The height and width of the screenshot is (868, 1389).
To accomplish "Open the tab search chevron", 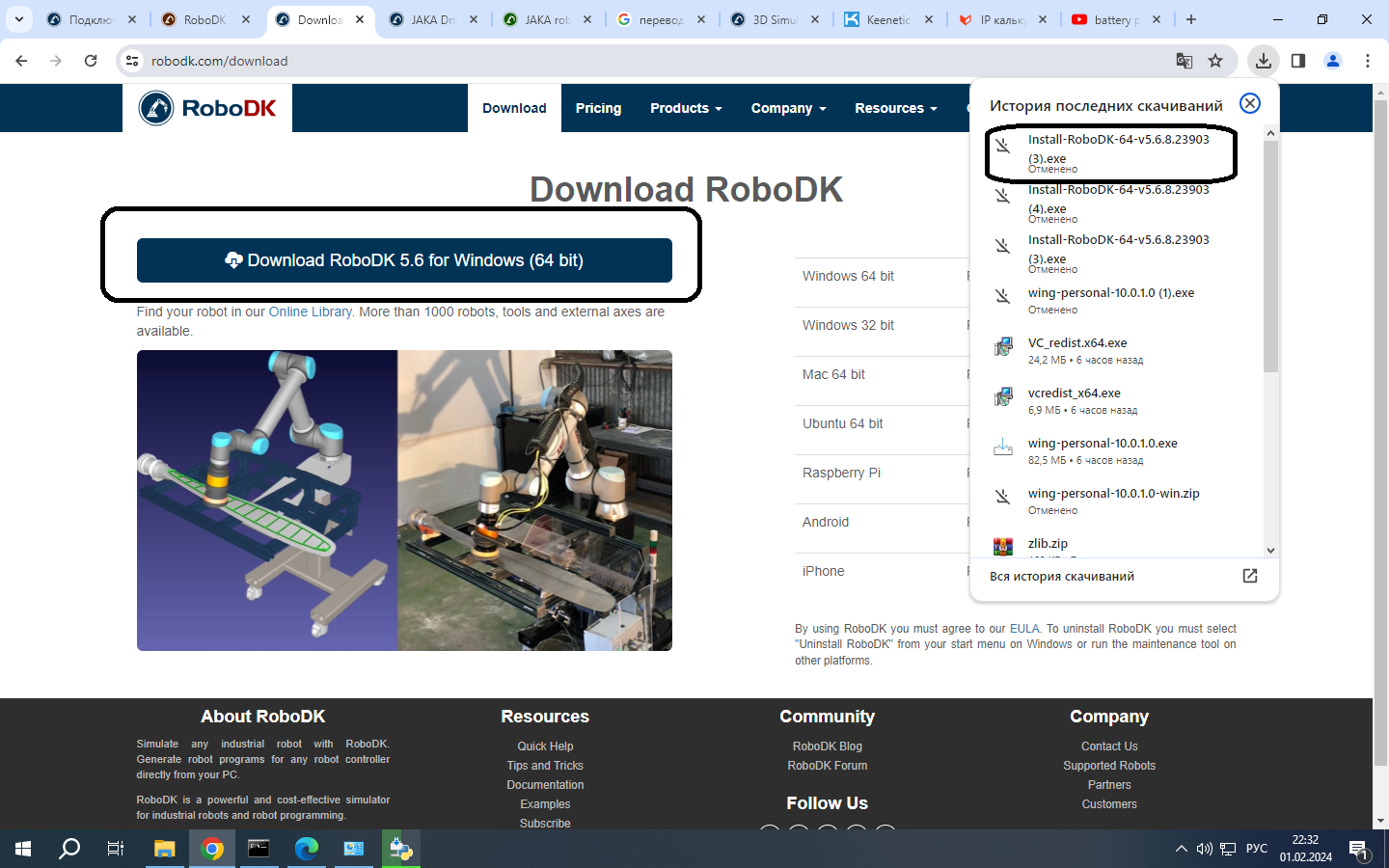I will (x=18, y=19).
